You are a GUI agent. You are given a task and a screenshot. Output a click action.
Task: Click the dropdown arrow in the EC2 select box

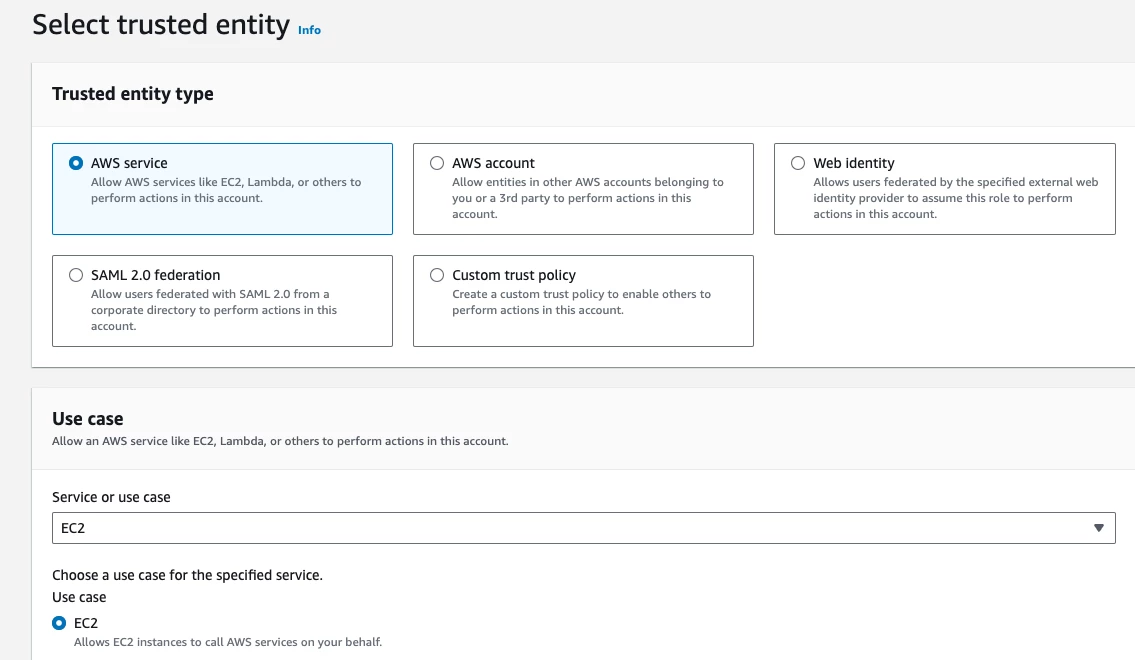1099,528
